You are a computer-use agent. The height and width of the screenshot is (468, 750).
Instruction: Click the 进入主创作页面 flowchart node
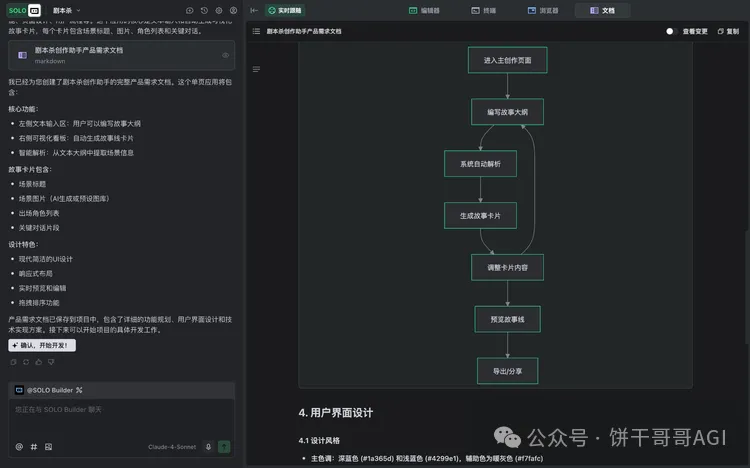click(507, 60)
